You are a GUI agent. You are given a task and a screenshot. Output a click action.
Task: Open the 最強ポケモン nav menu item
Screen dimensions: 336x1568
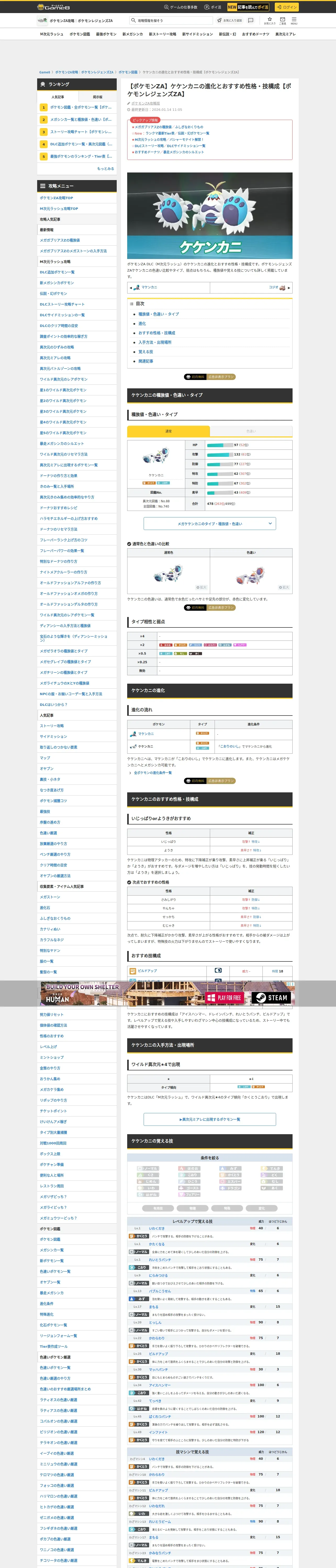[x=106, y=34]
